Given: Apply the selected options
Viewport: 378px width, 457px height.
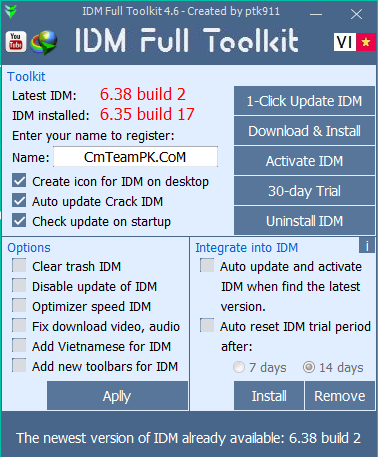Looking at the screenshot, I should [117, 396].
